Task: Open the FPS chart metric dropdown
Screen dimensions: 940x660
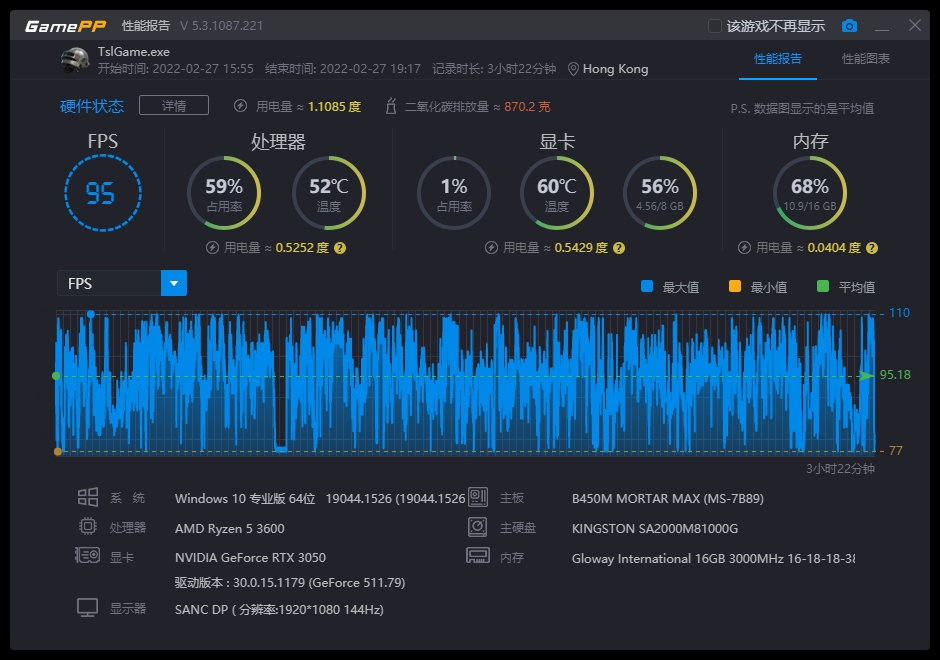Action: pyautogui.click(x=174, y=284)
